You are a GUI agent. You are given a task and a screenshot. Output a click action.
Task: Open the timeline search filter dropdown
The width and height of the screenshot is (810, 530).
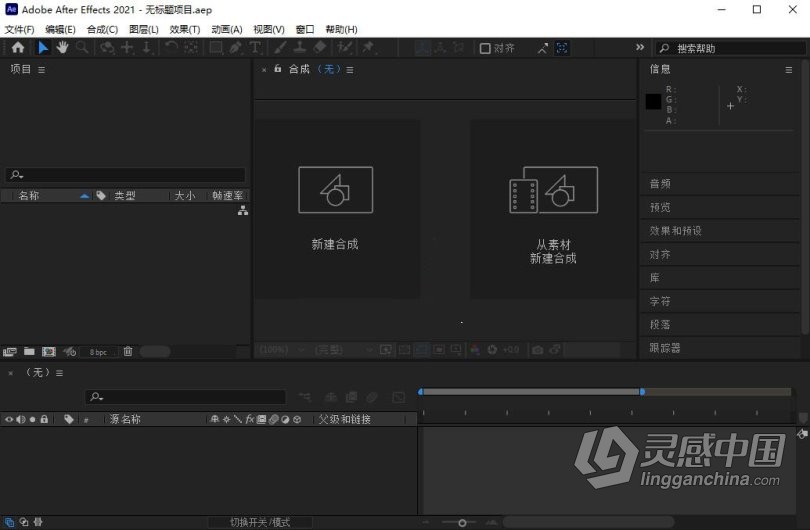(x=97, y=397)
